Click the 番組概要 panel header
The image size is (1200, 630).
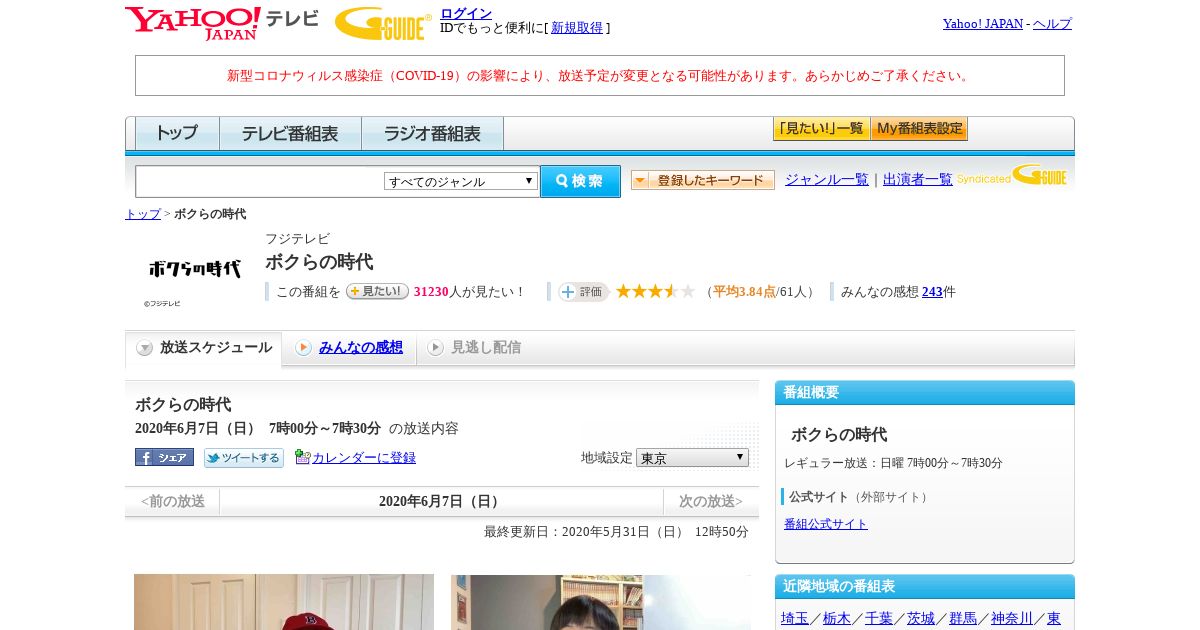click(925, 392)
